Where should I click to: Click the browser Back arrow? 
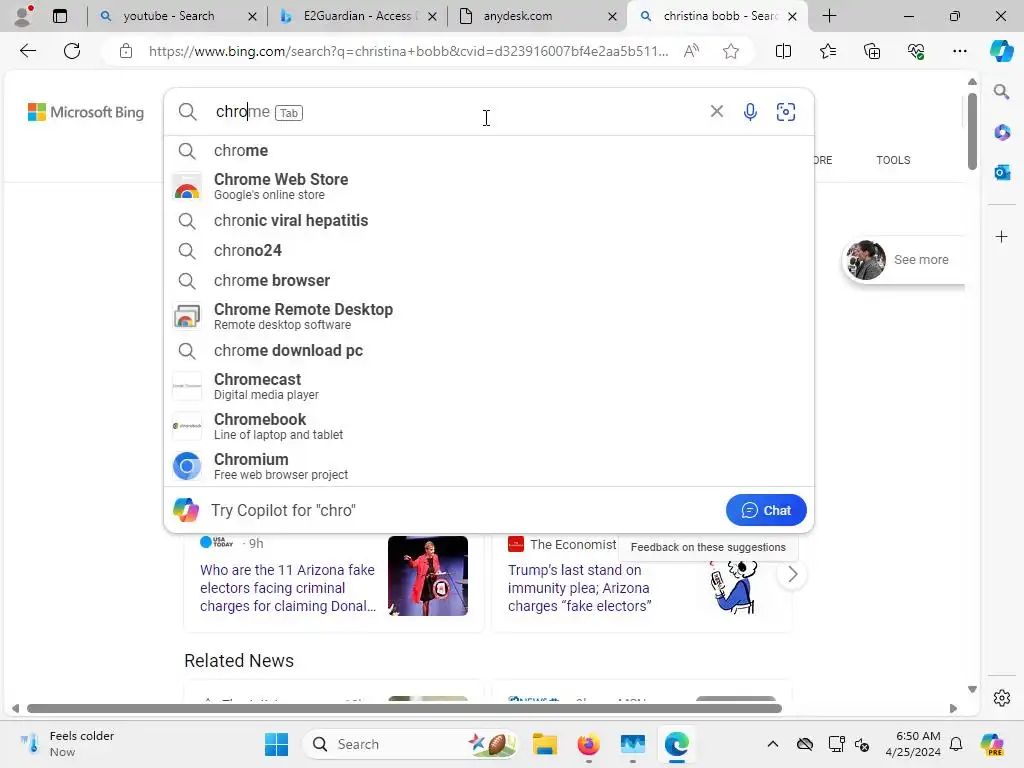click(x=27, y=51)
